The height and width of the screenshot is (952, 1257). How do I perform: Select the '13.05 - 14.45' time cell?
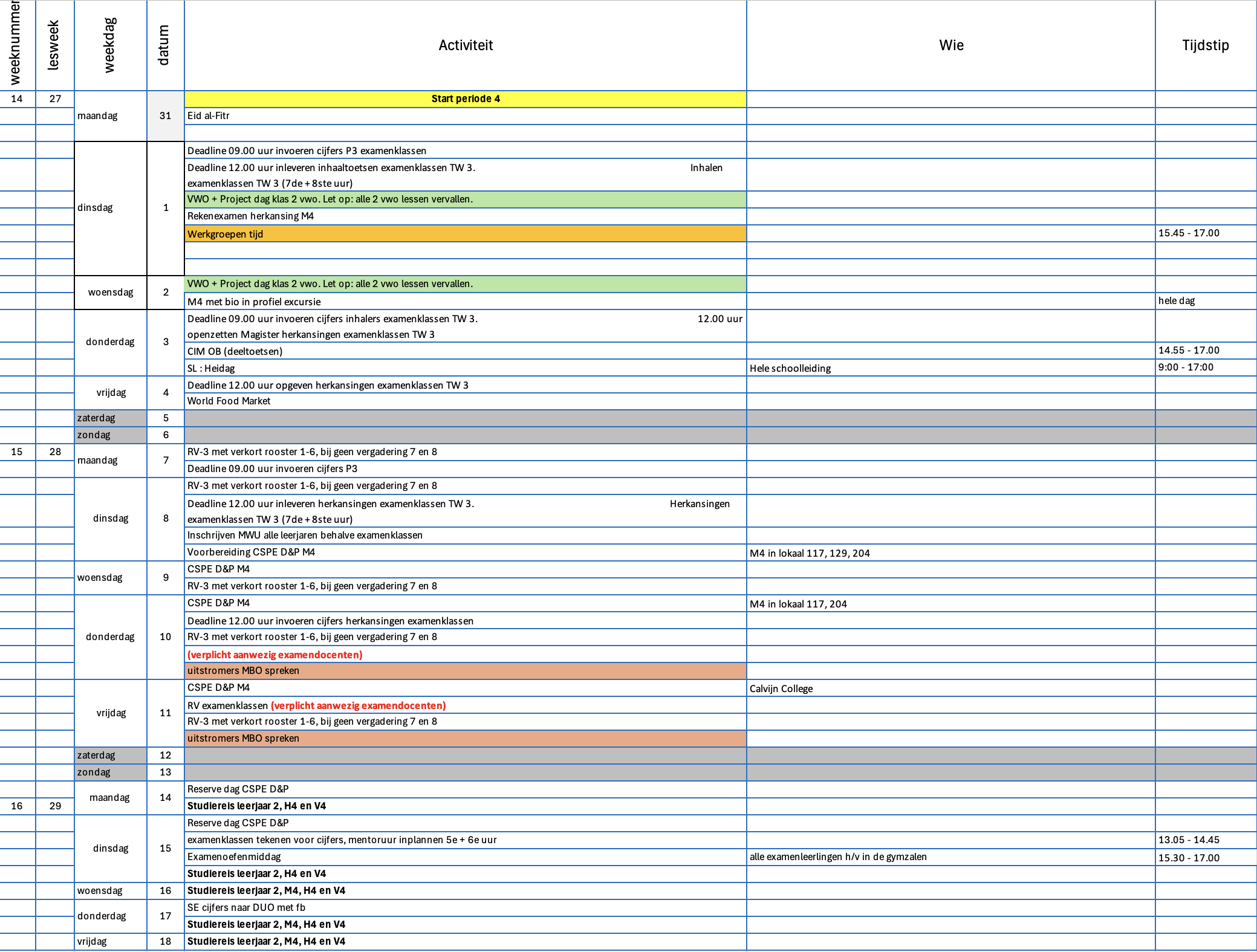tap(1206, 840)
